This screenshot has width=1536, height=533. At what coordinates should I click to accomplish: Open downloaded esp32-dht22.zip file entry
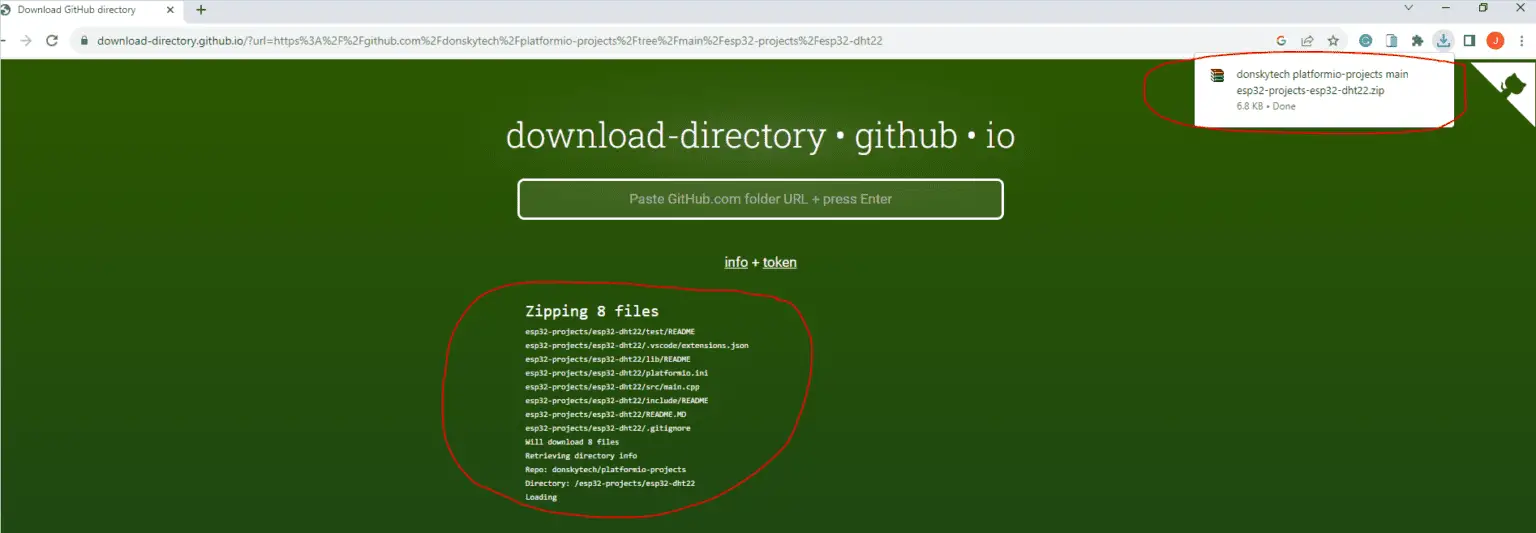pos(1323,89)
